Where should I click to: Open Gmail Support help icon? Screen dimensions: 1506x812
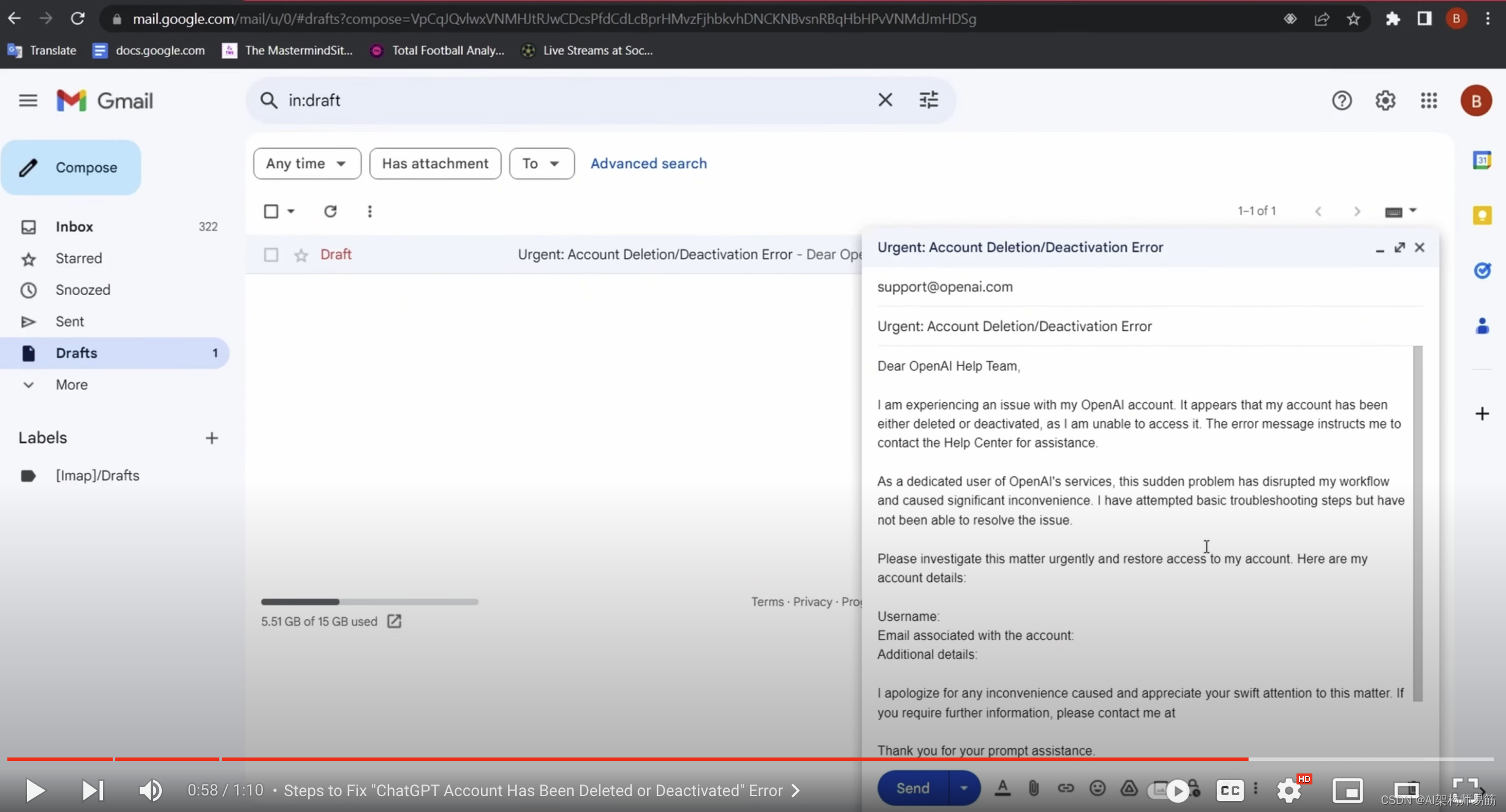point(1342,100)
